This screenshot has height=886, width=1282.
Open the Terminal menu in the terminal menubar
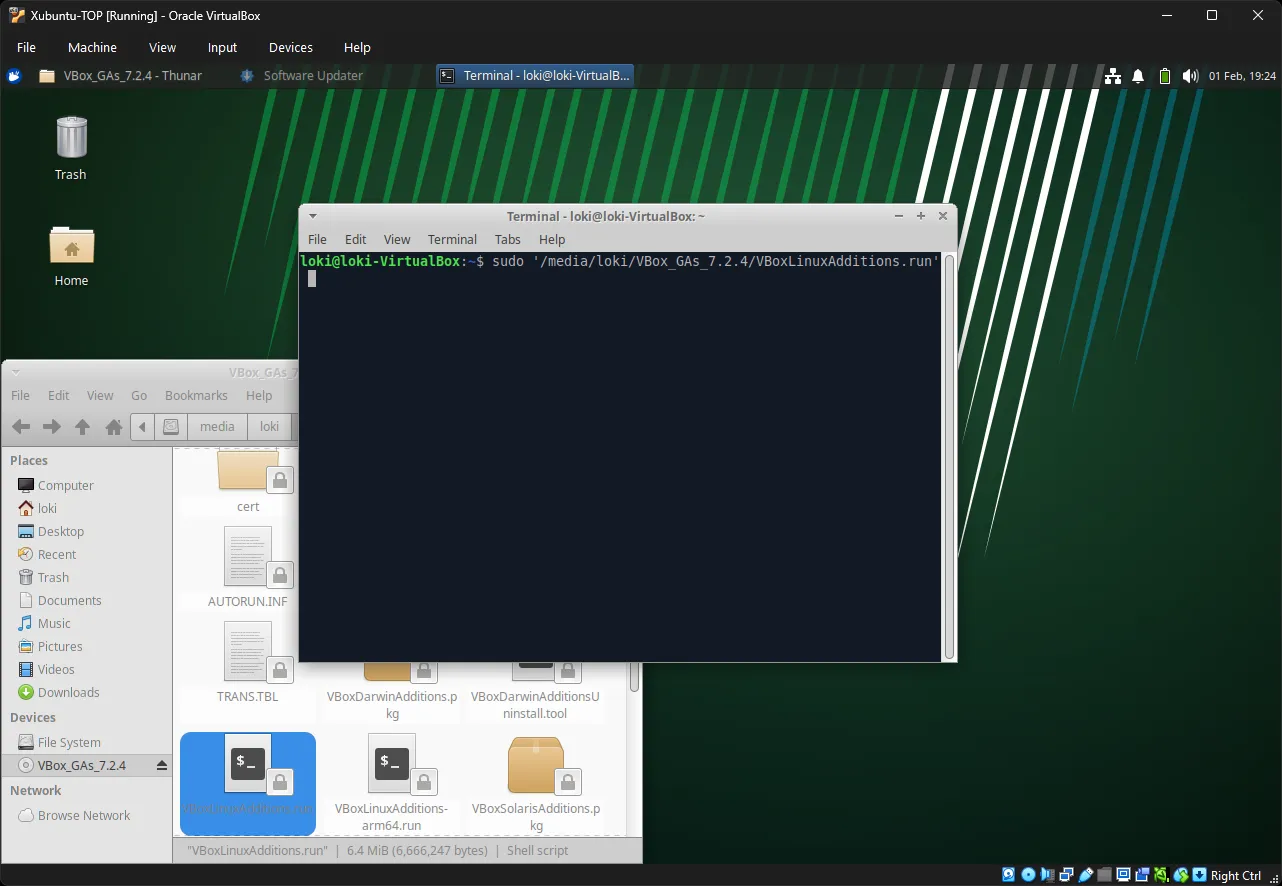pyautogui.click(x=452, y=240)
